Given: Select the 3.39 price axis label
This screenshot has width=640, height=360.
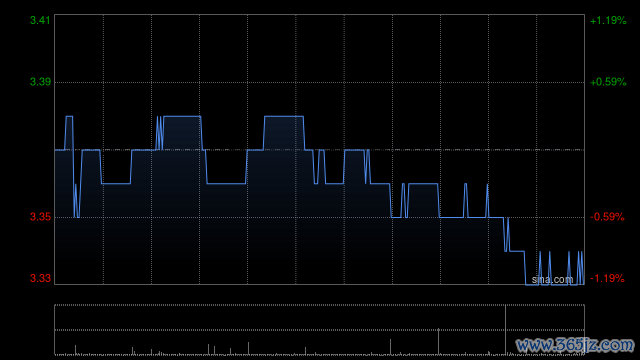Looking at the screenshot, I should pyautogui.click(x=40, y=82).
